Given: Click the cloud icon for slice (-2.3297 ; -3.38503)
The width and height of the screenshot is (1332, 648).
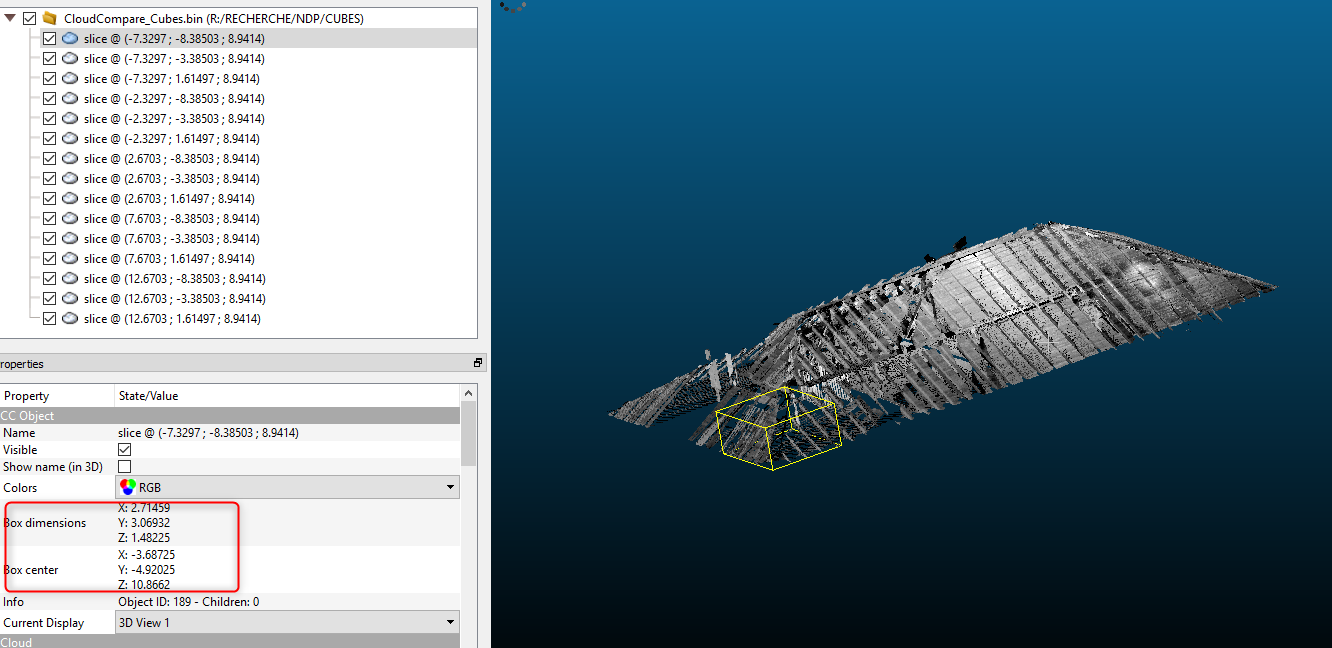Looking at the screenshot, I should (x=70, y=118).
